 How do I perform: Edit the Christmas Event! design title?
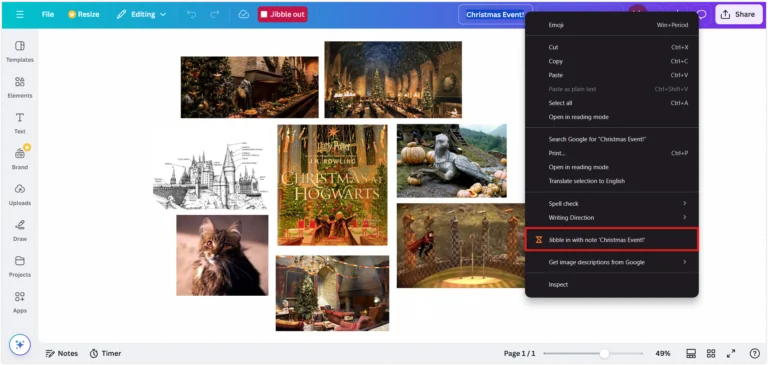click(495, 14)
